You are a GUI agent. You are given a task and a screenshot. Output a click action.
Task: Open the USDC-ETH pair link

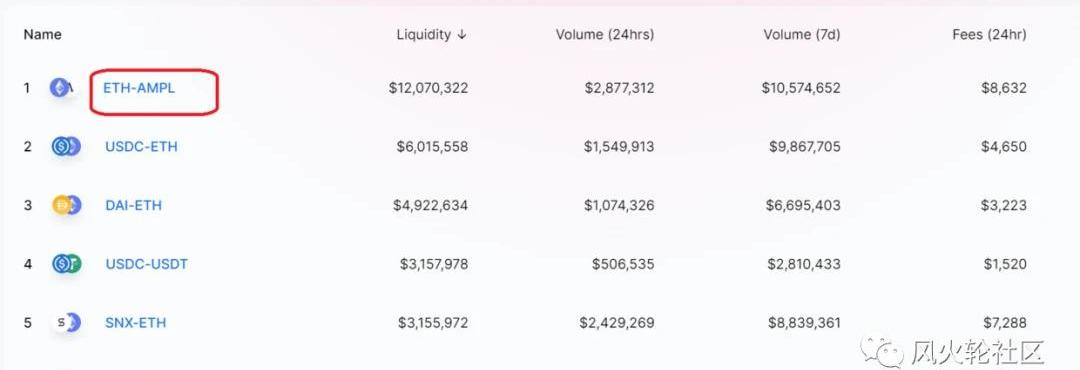[141, 147]
